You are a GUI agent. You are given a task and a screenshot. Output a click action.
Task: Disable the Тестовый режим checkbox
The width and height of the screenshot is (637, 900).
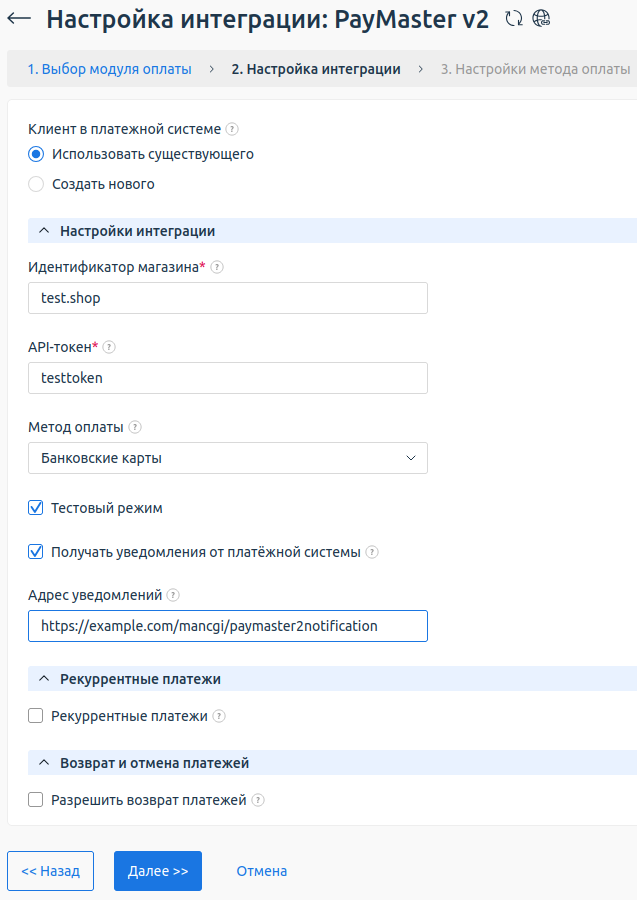[36, 508]
